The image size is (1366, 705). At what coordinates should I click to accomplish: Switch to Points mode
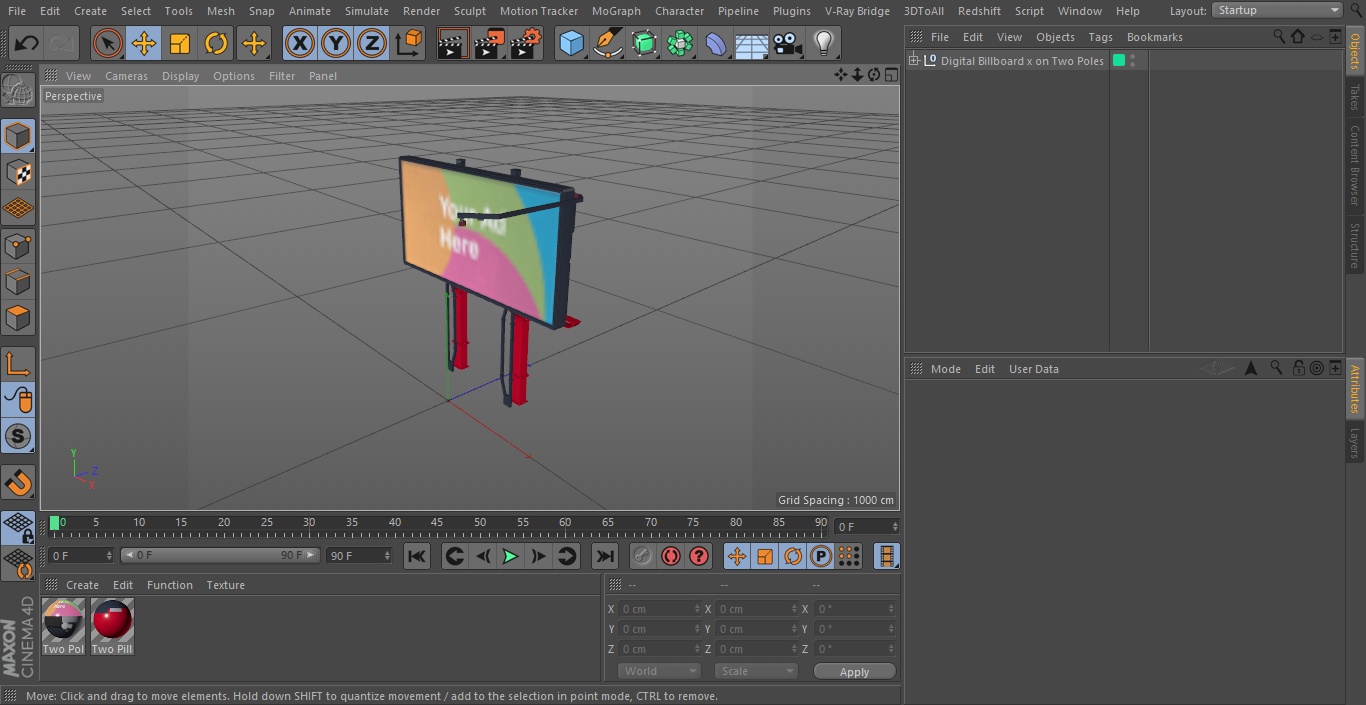tap(18, 245)
